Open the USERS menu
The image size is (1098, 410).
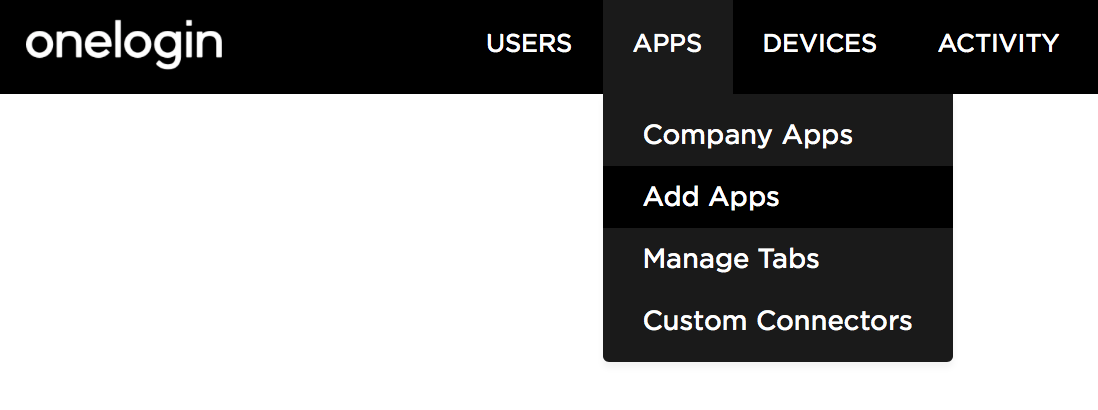[x=529, y=44]
